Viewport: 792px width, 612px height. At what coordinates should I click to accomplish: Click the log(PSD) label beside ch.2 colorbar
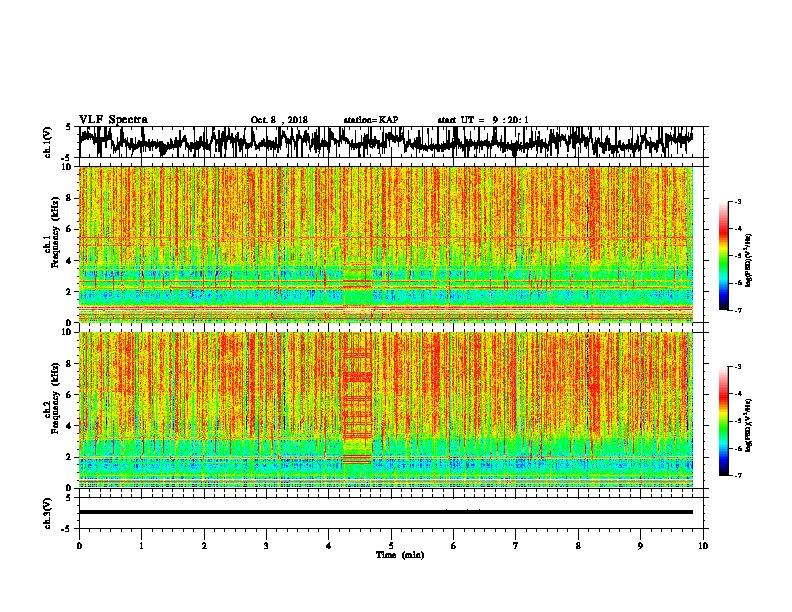pyautogui.click(x=749, y=425)
